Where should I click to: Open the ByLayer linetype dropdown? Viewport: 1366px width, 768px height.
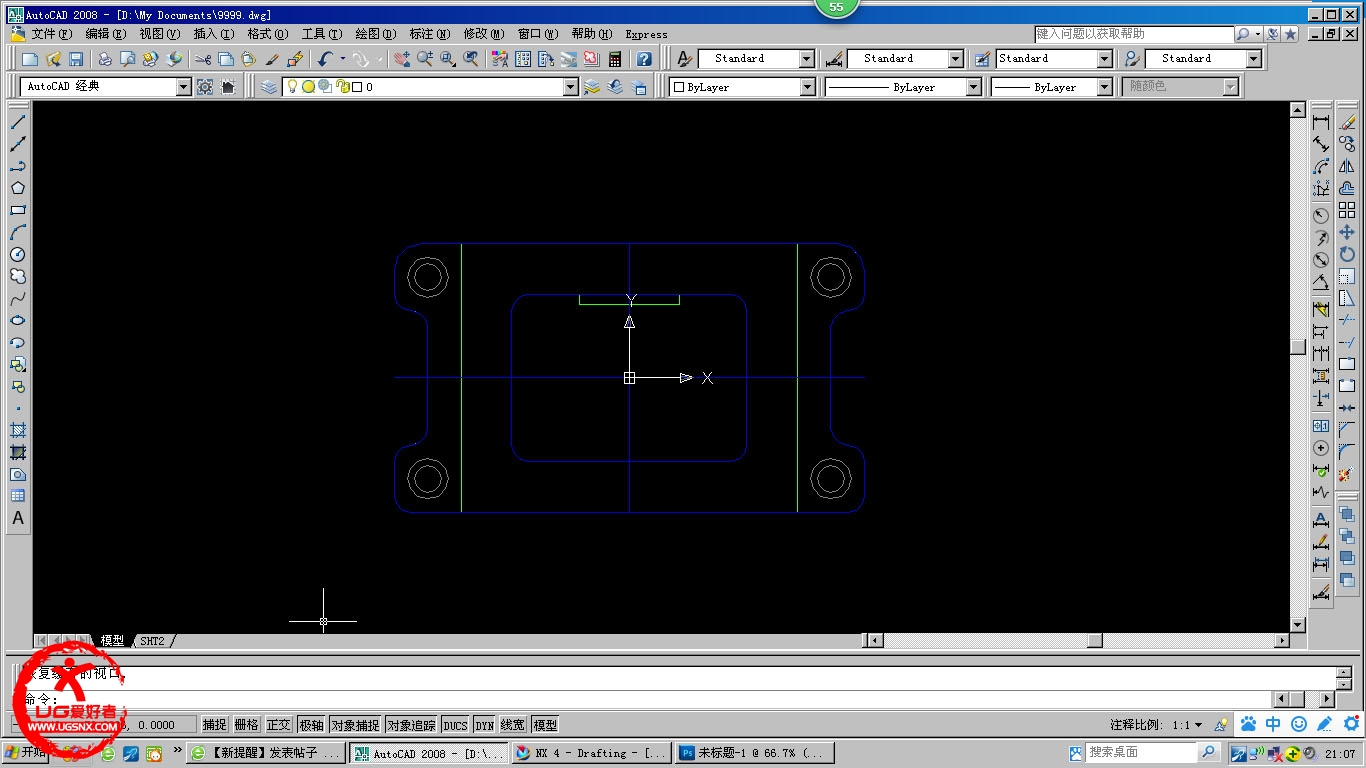point(974,87)
